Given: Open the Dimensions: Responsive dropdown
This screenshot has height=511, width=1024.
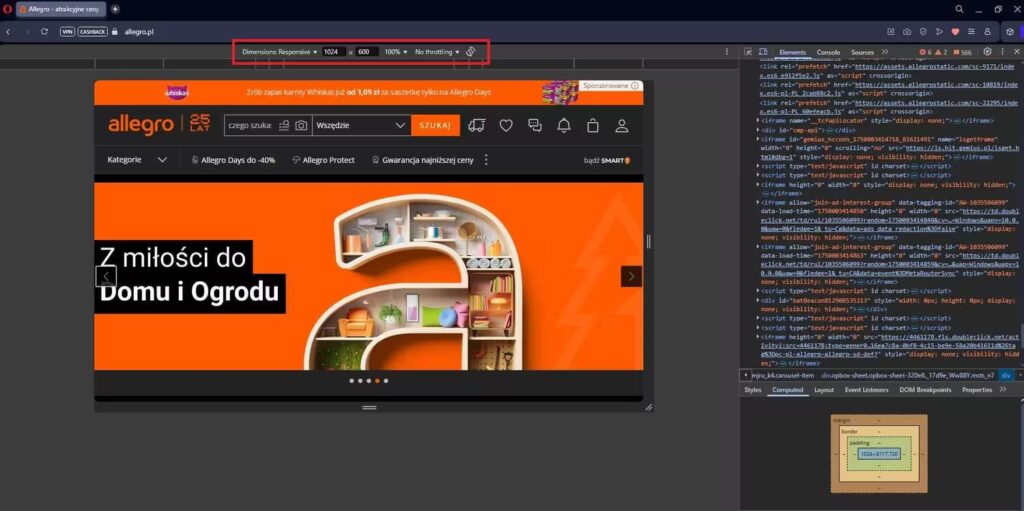Looking at the screenshot, I should coord(280,52).
